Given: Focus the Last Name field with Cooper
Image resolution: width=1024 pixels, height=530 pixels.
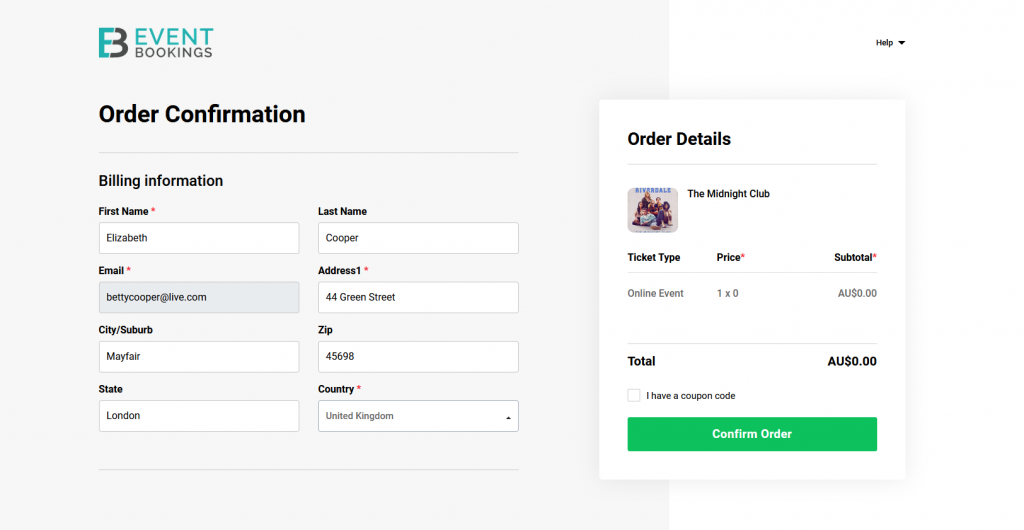Looking at the screenshot, I should pos(418,238).
